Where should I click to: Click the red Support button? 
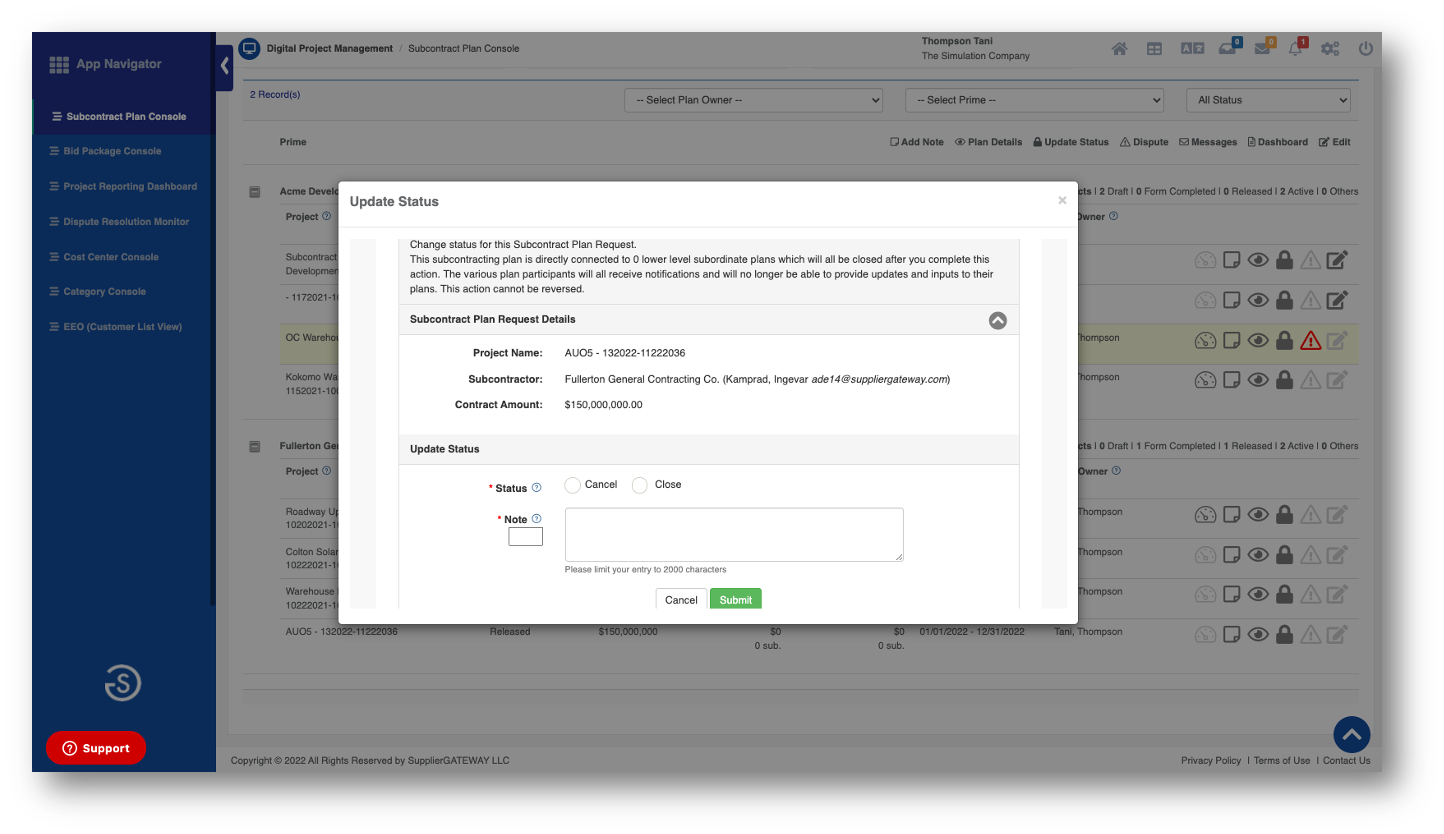96,748
